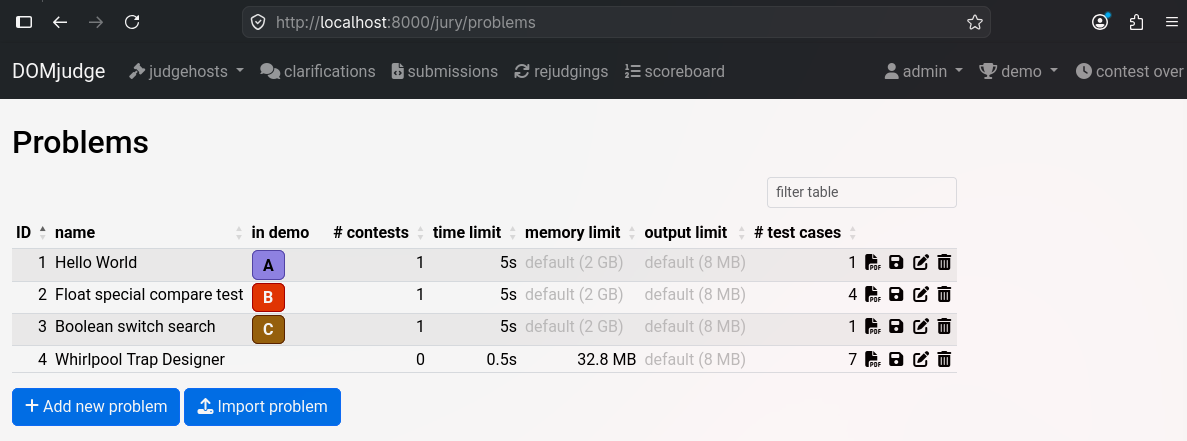
Task: Sort by output limit column
Action: pos(693,232)
